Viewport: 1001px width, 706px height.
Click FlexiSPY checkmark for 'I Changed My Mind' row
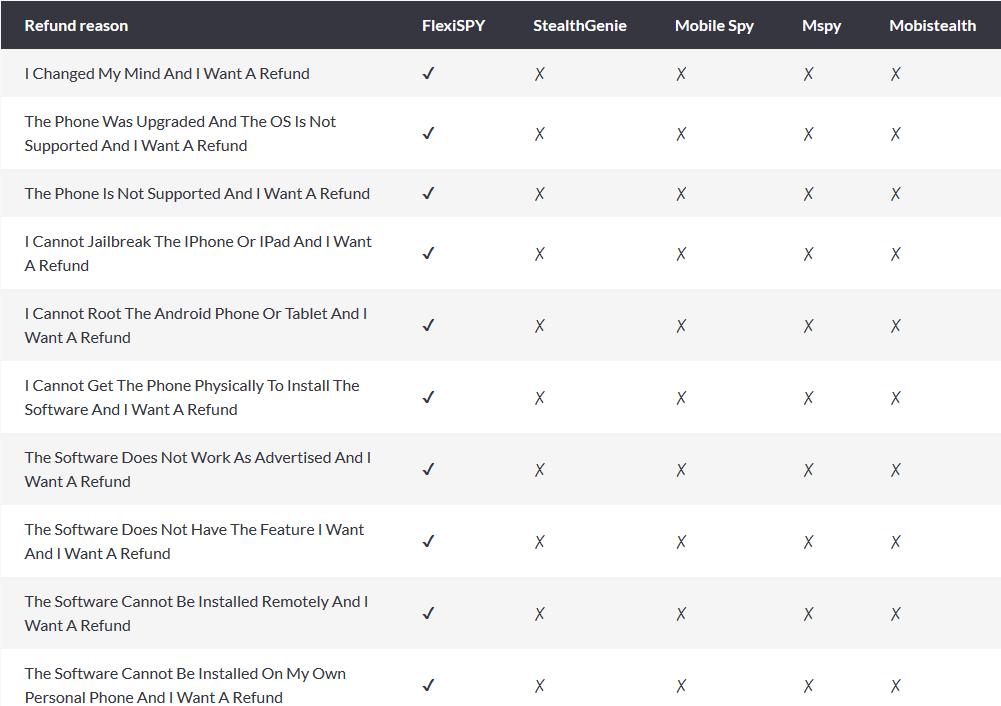coord(428,73)
